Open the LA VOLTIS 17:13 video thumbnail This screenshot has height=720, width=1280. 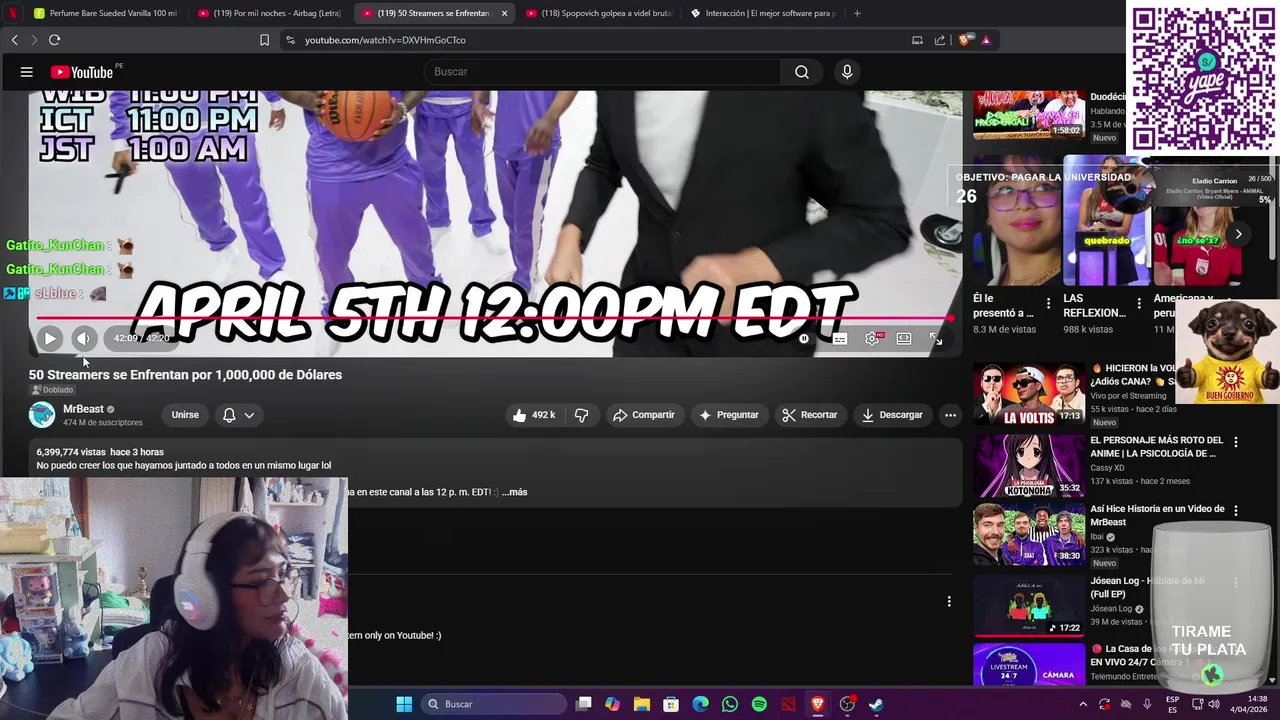[1029, 394]
